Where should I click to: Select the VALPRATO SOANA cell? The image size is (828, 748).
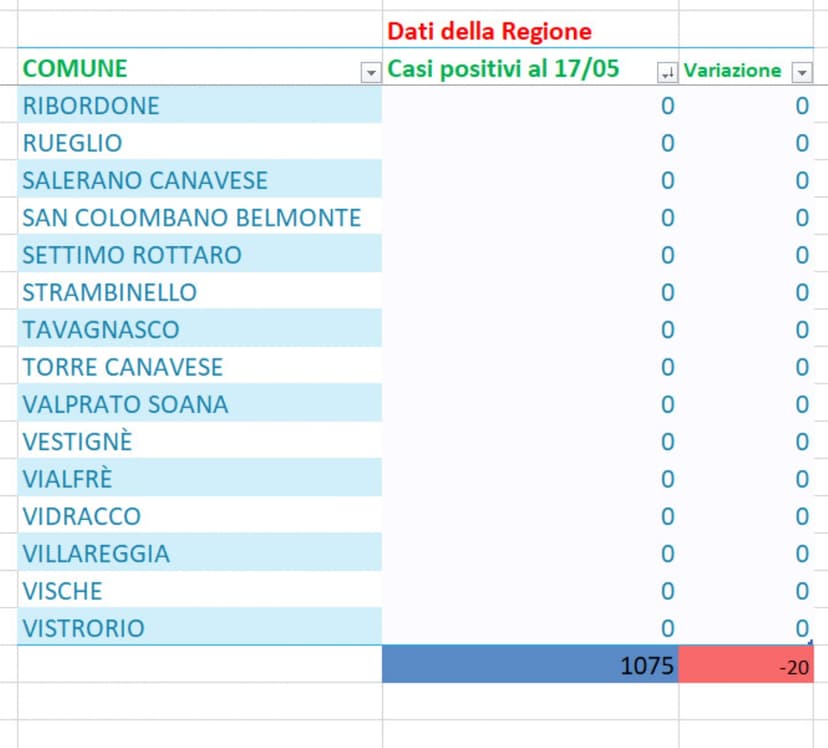[x=125, y=405]
